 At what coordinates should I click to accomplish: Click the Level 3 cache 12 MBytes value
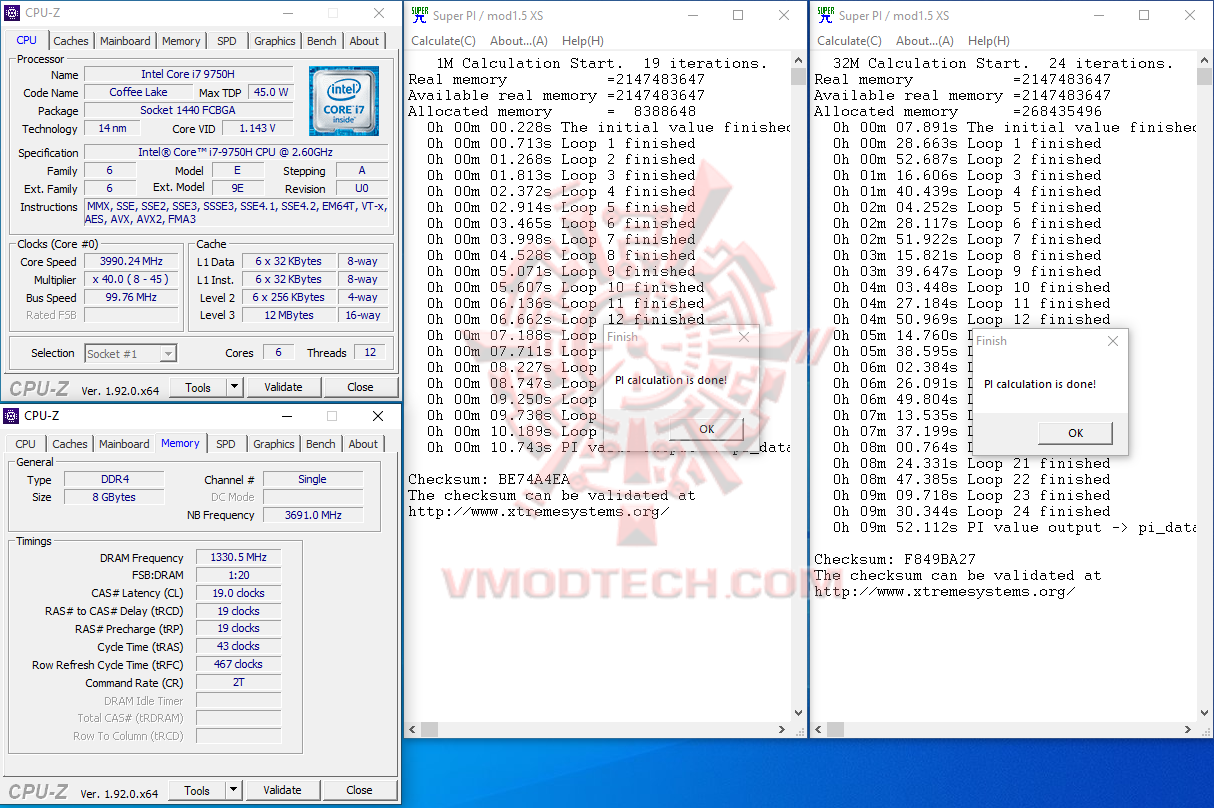pos(289,315)
